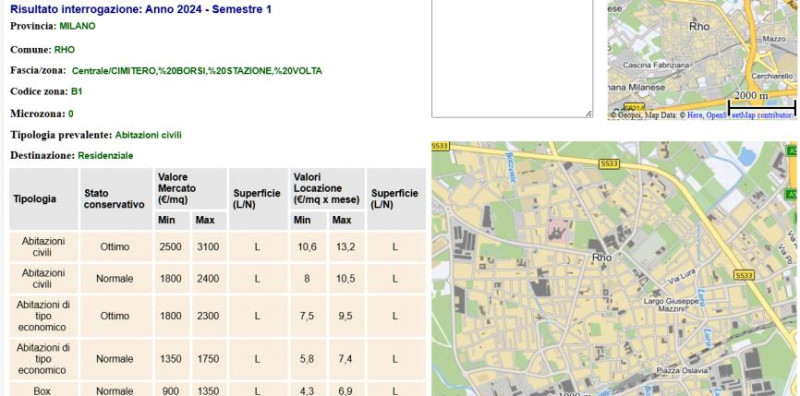800x396 pixels.
Task: Select market value cell 3100
Action: point(208,247)
